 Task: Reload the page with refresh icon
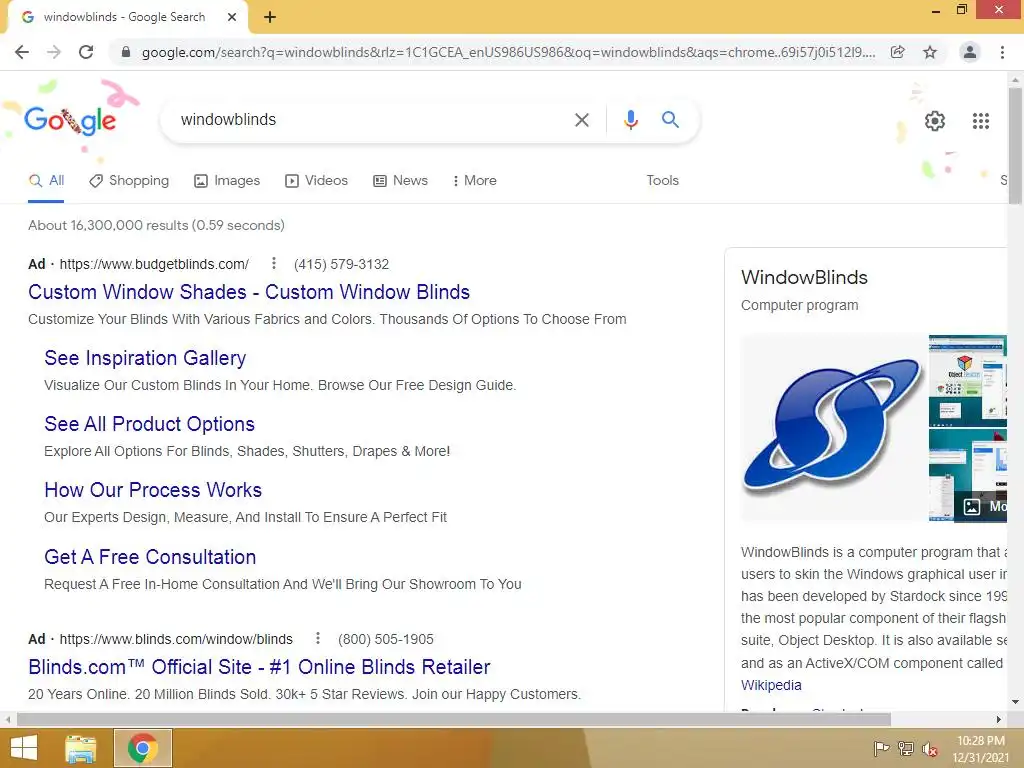pyautogui.click(x=86, y=52)
